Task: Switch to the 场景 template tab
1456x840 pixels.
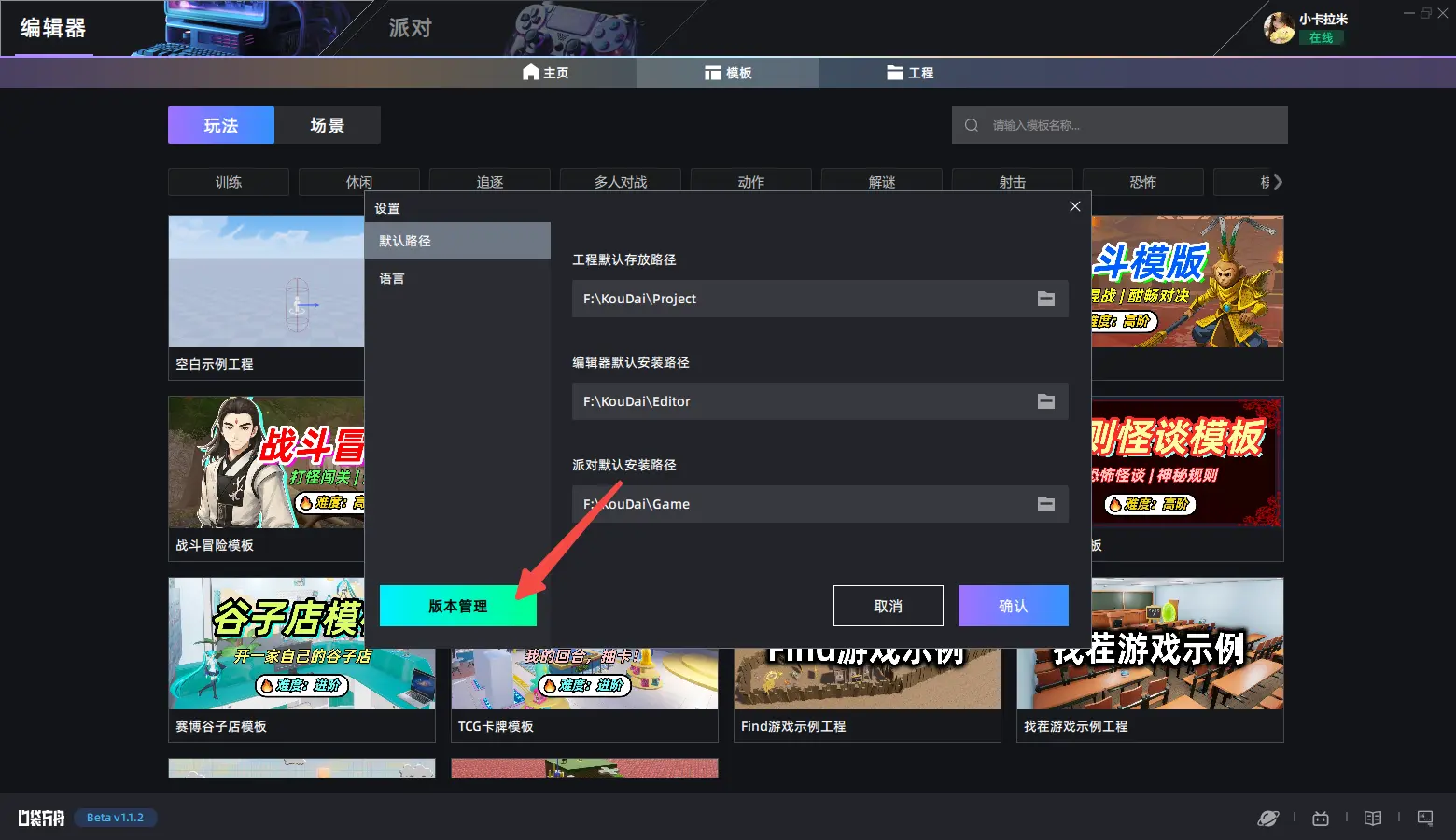Action: pyautogui.click(x=327, y=125)
